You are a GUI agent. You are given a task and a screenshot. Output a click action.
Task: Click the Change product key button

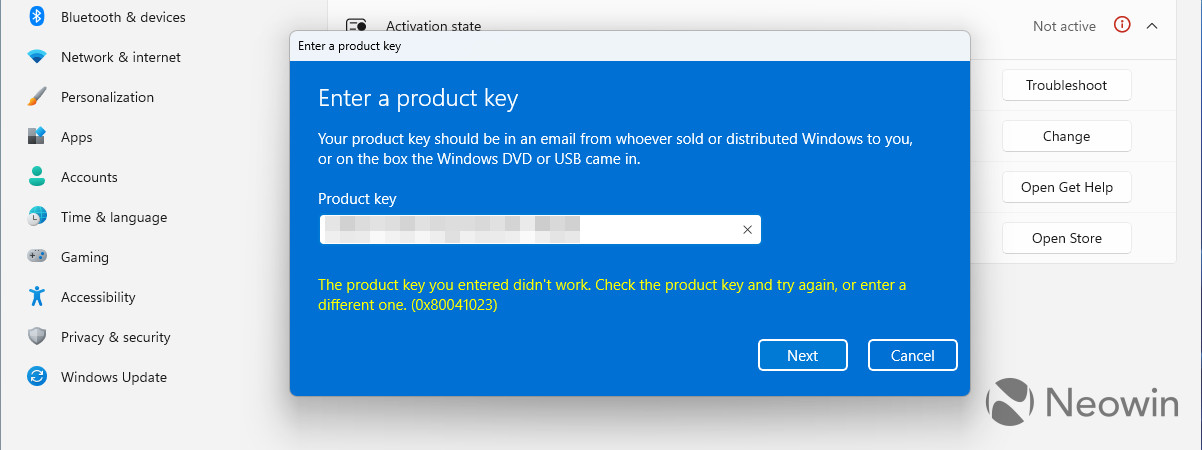pos(1066,136)
